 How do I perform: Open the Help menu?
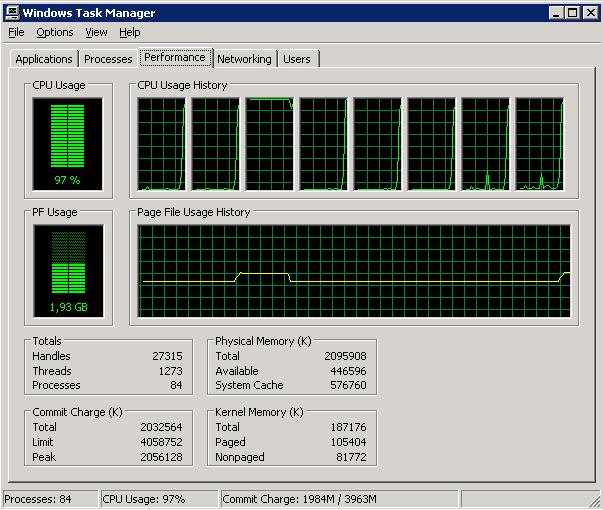(129, 32)
